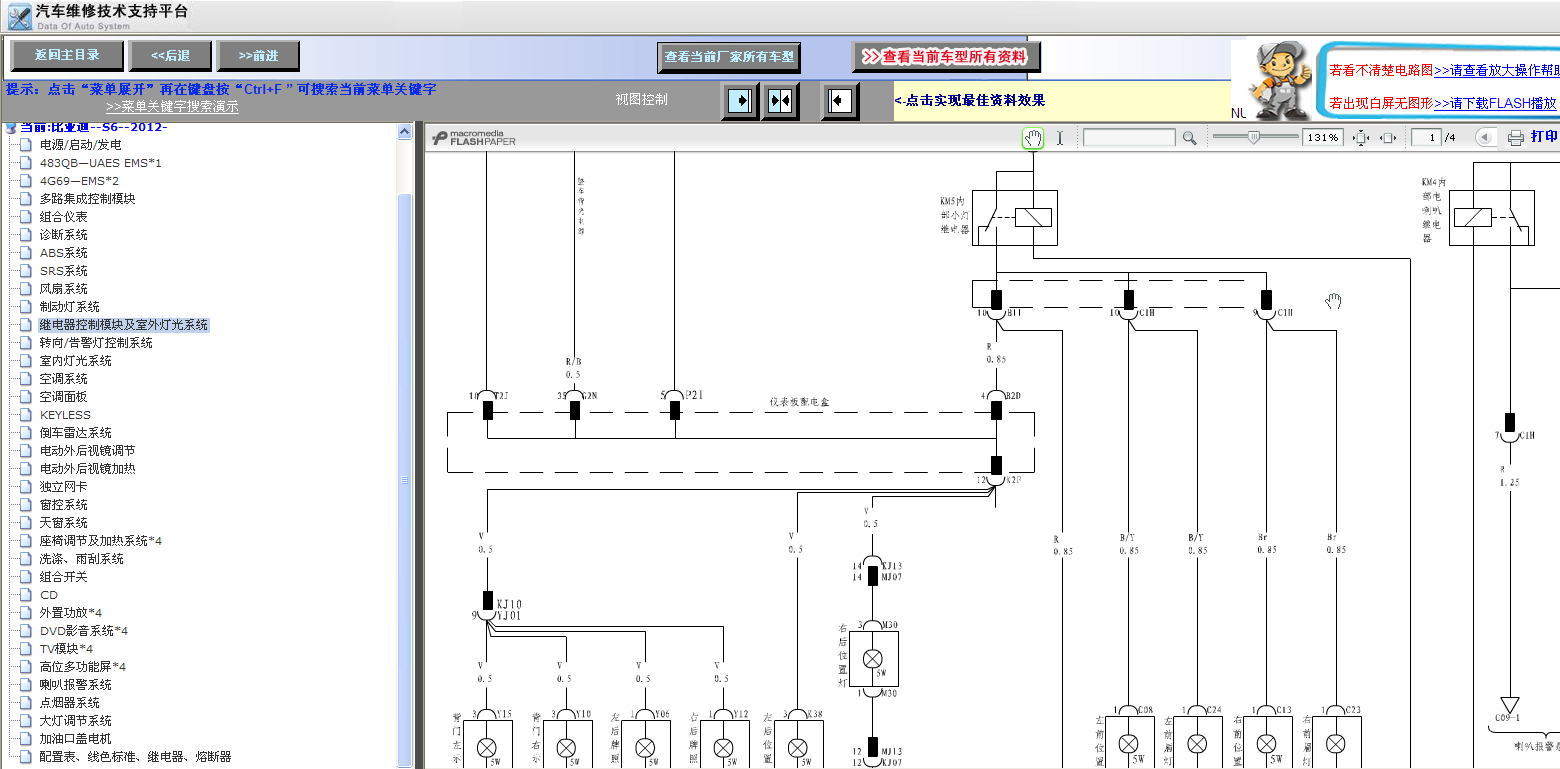Select 继电器控制模块及室外灯光系统 entry
1560x769 pixels.
pos(123,325)
